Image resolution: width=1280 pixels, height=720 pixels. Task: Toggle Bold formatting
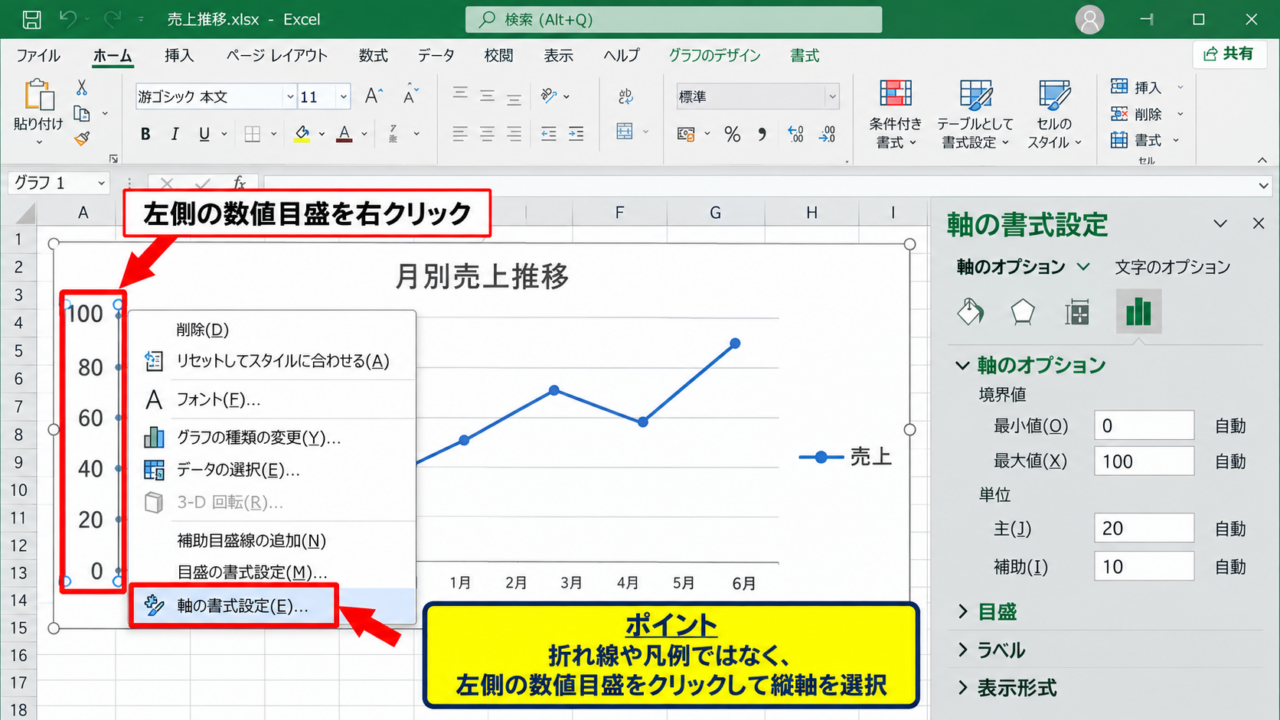pyautogui.click(x=146, y=133)
